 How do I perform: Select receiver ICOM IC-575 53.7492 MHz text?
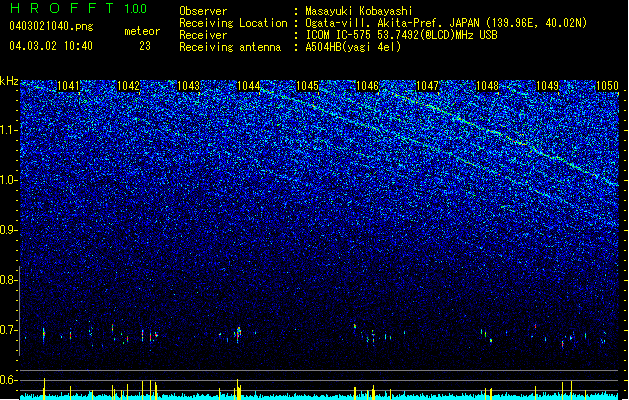click(401, 35)
